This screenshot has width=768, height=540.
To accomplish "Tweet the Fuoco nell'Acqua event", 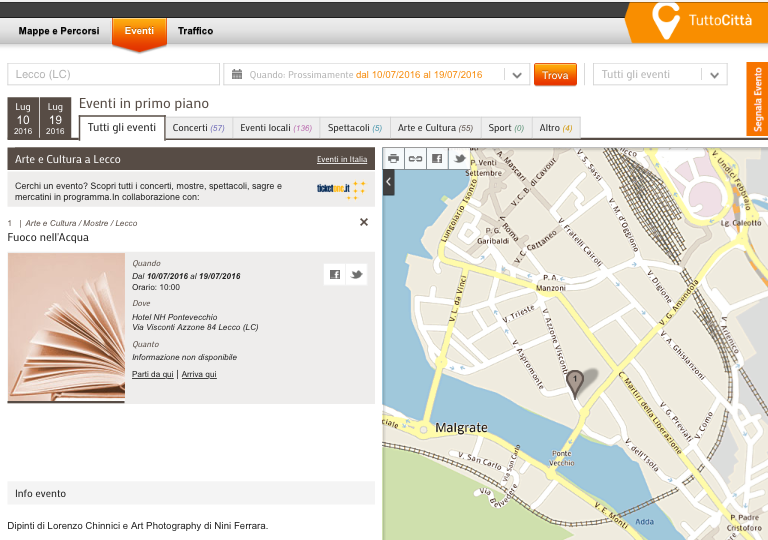I will click(x=357, y=275).
